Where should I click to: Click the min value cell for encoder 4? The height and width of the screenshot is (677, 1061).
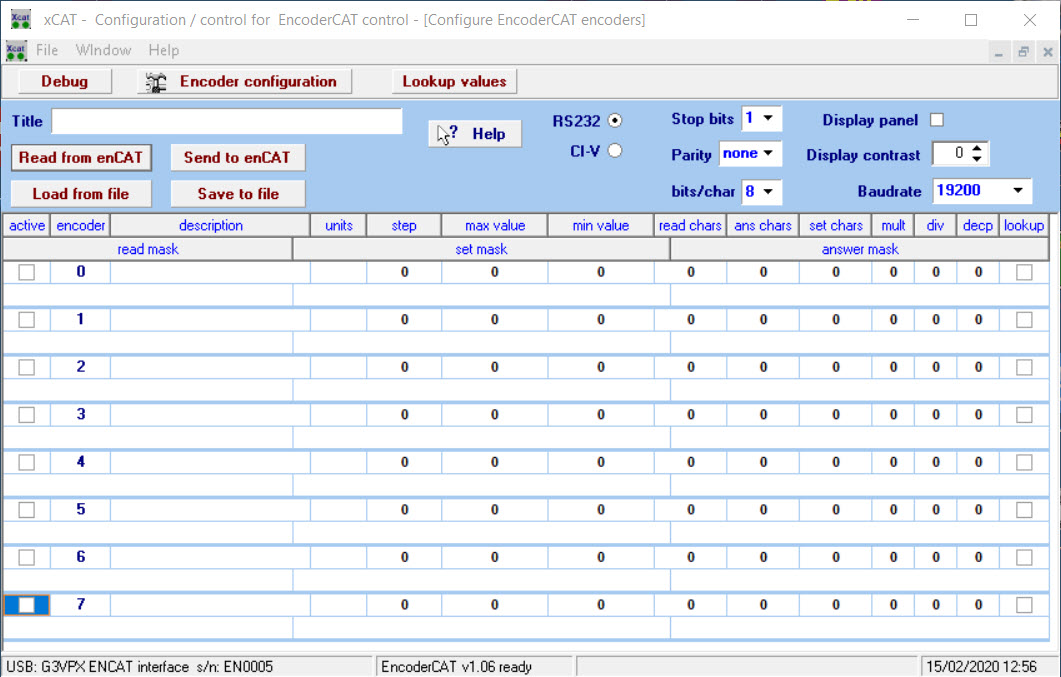[601, 462]
